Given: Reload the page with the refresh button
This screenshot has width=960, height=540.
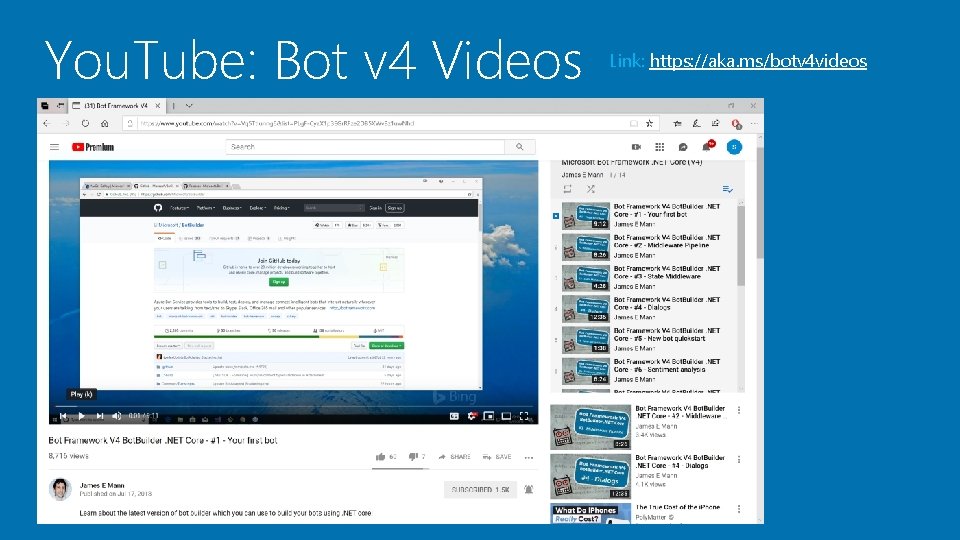Looking at the screenshot, I should click(85, 123).
